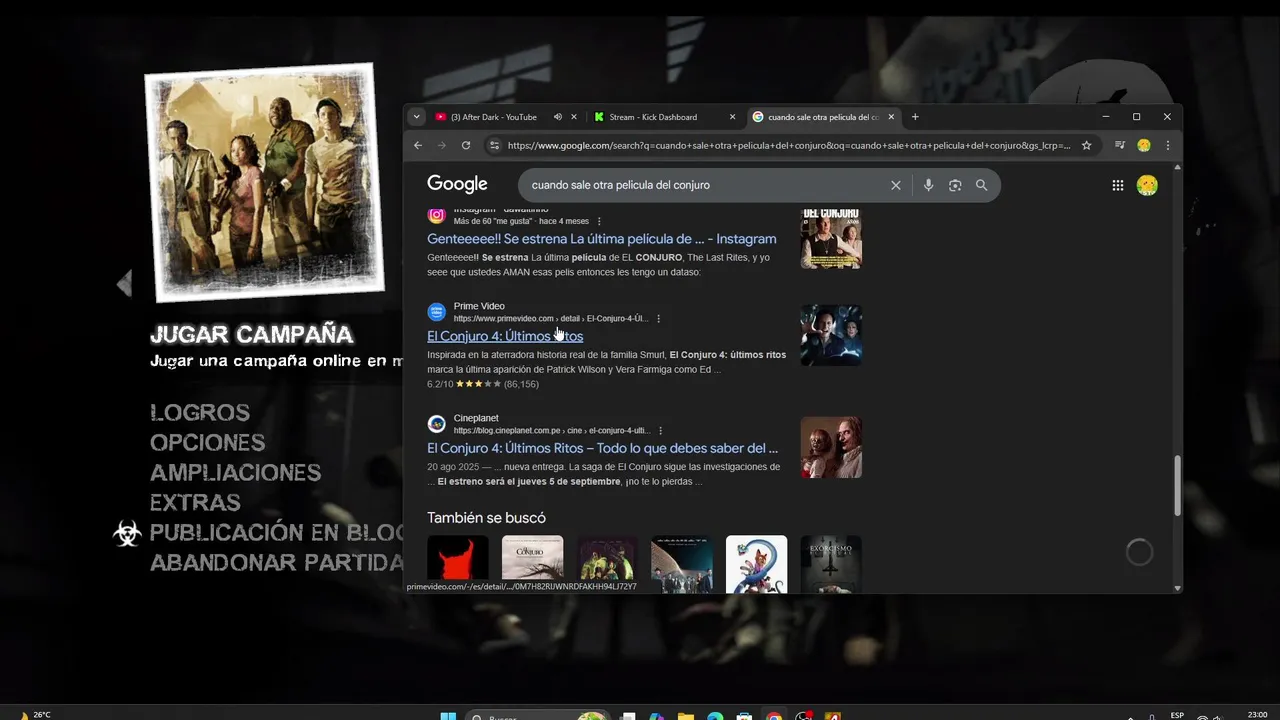Bookmark this page with star icon

click(1087, 145)
